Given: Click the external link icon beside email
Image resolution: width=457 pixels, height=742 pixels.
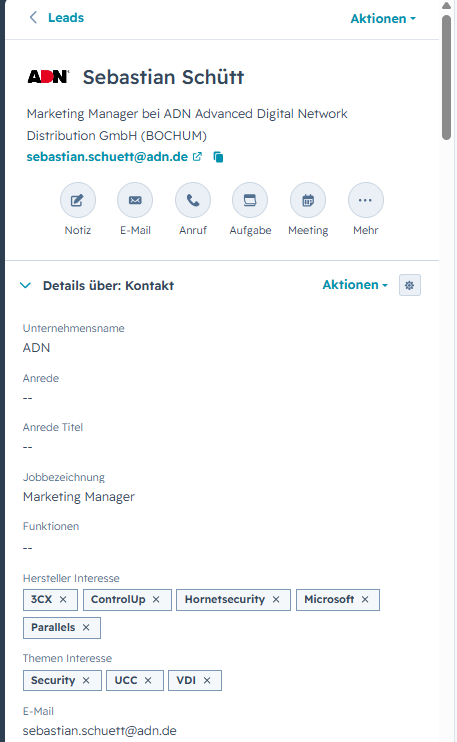Looking at the screenshot, I should [x=197, y=157].
